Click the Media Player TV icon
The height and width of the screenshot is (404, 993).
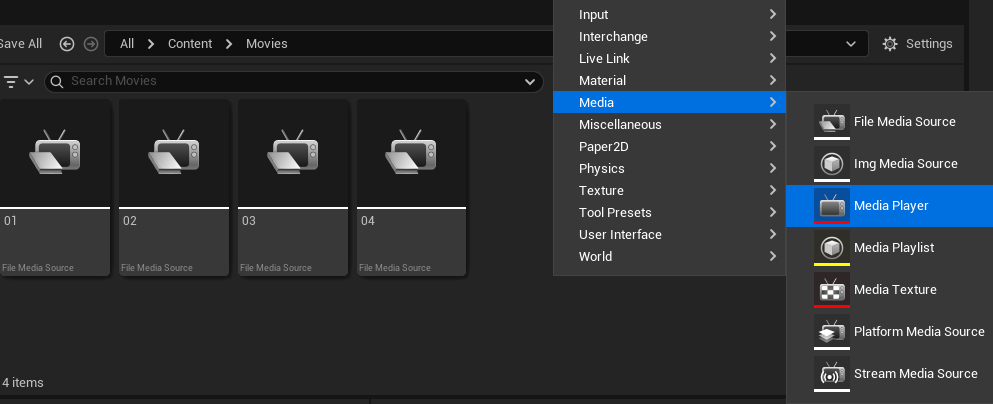832,205
